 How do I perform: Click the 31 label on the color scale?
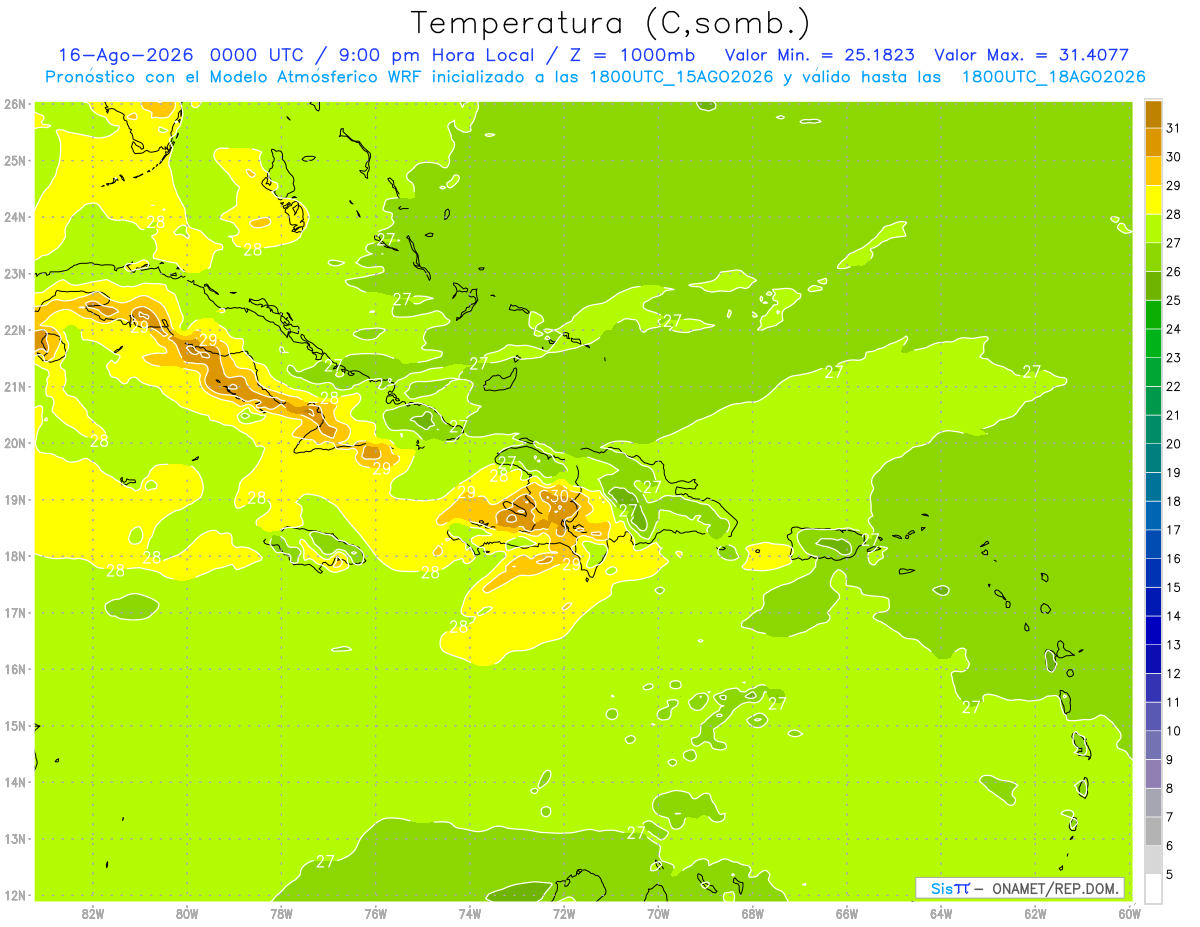tap(1173, 128)
